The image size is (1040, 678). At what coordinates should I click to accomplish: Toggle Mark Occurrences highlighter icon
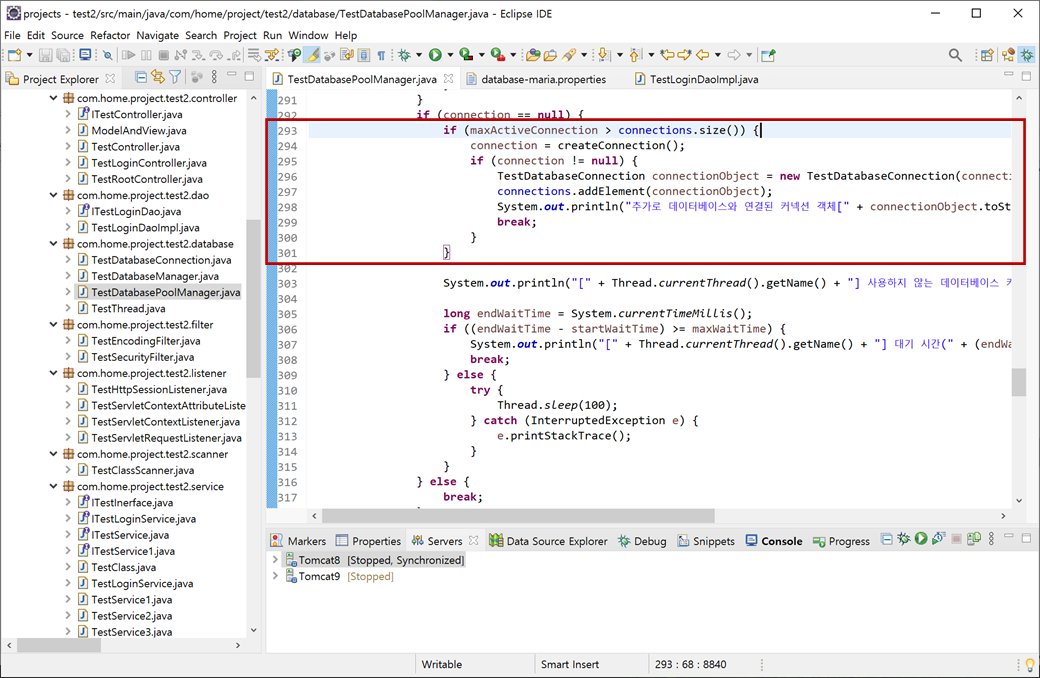312,55
